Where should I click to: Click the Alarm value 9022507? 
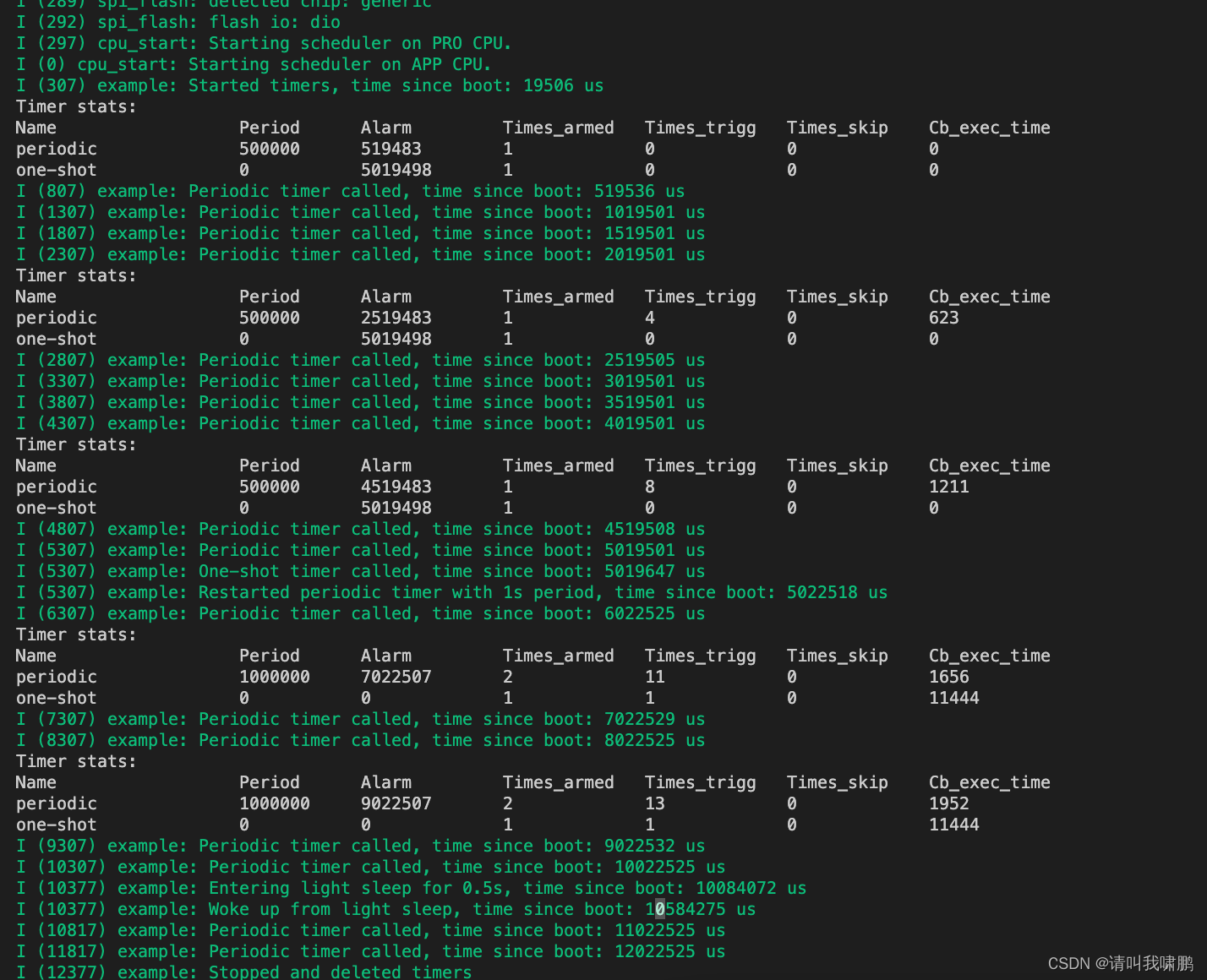(396, 803)
